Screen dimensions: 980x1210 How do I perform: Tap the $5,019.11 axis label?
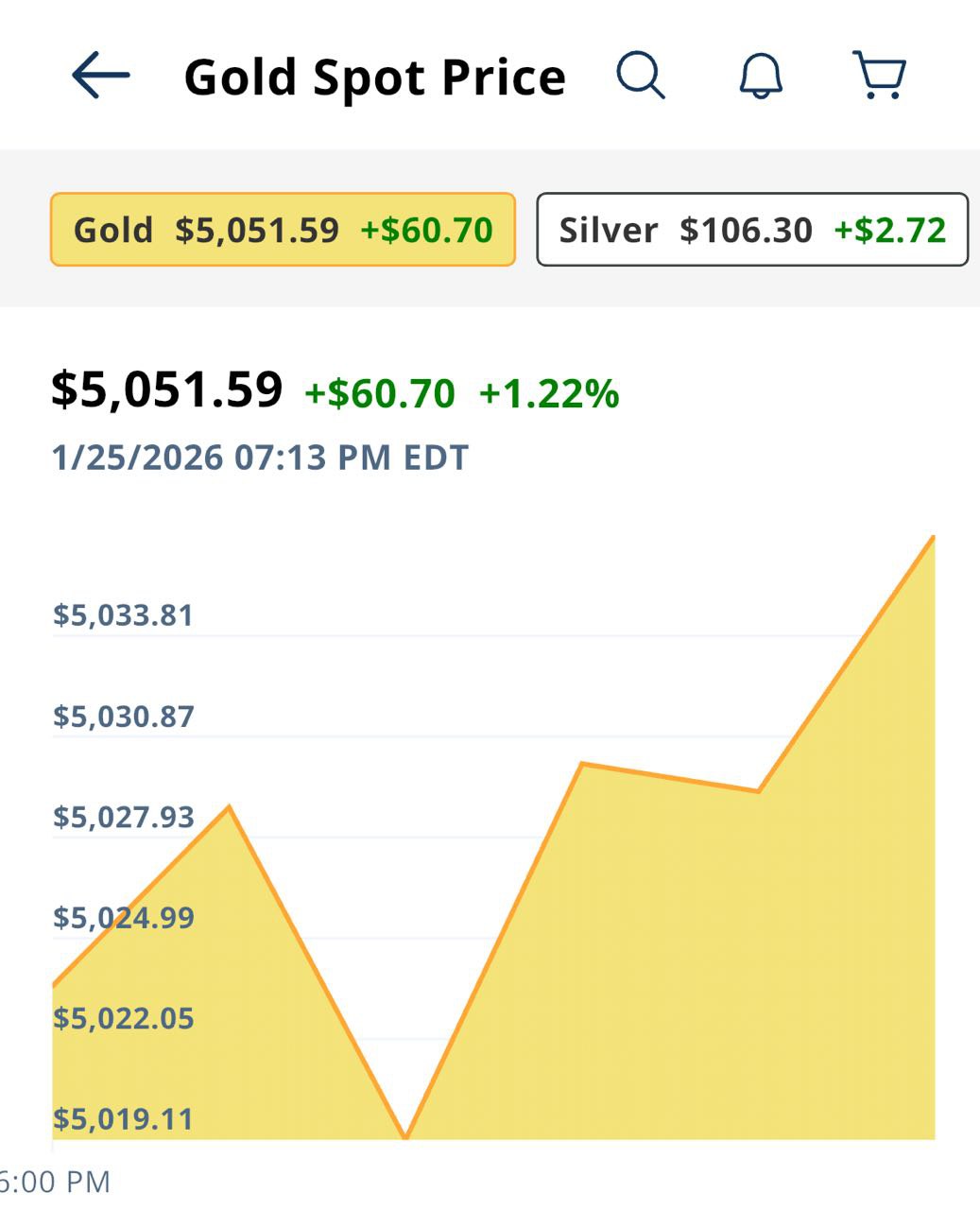(x=123, y=1119)
